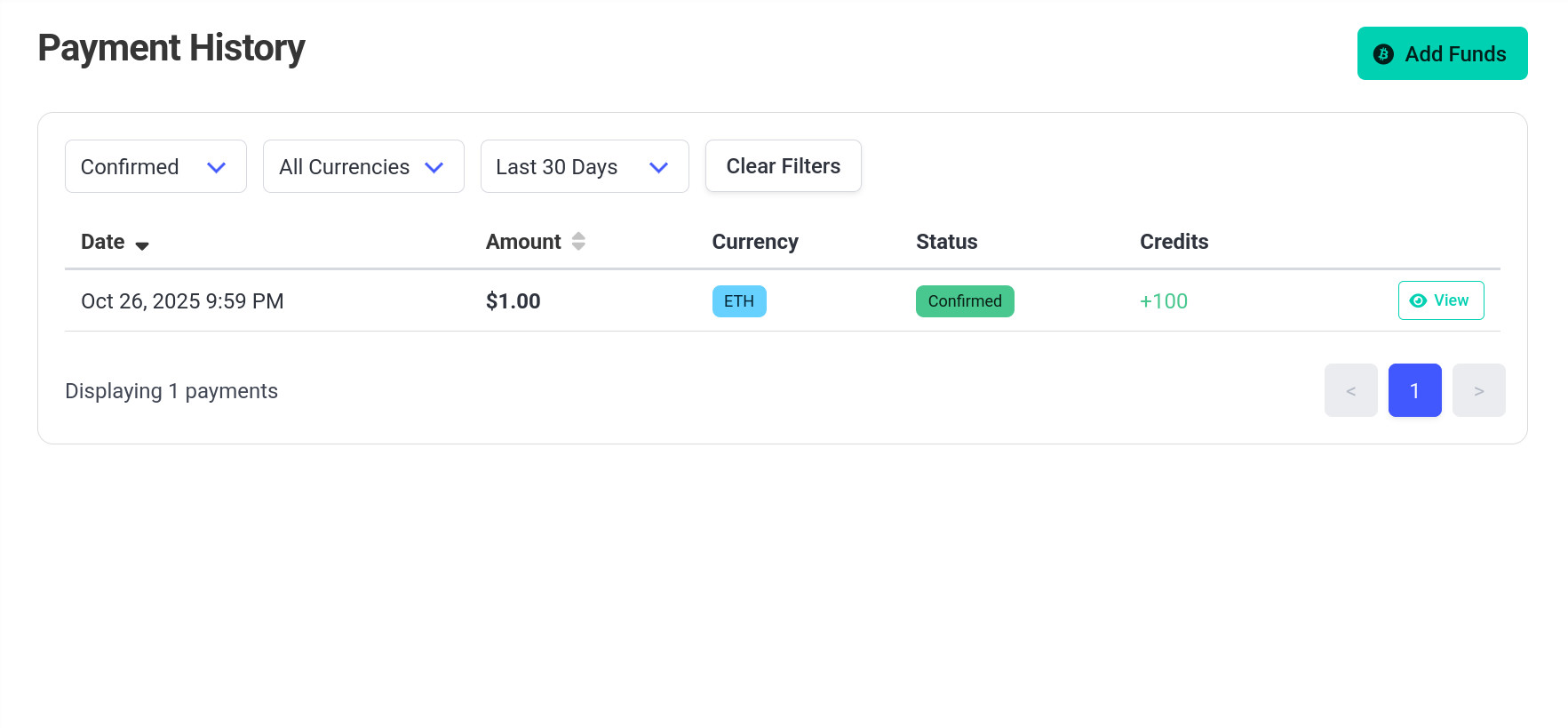View the Oct 26 ETH payment details
Image resolution: width=1568 pixels, height=728 pixels.
(x=1441, y=300)
